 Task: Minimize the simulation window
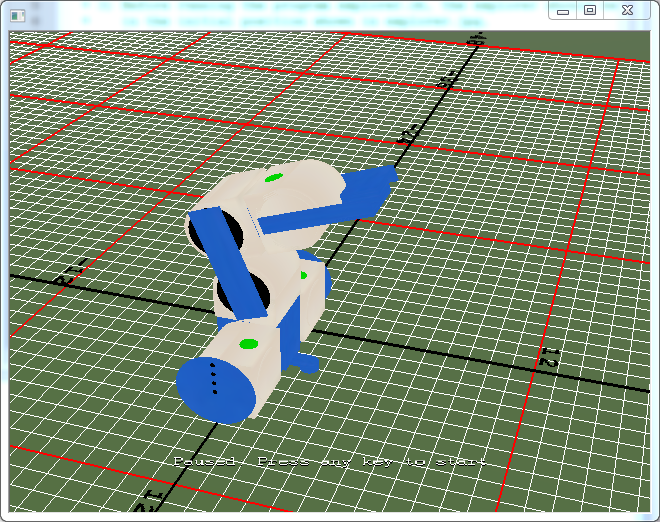coord(563,11)
